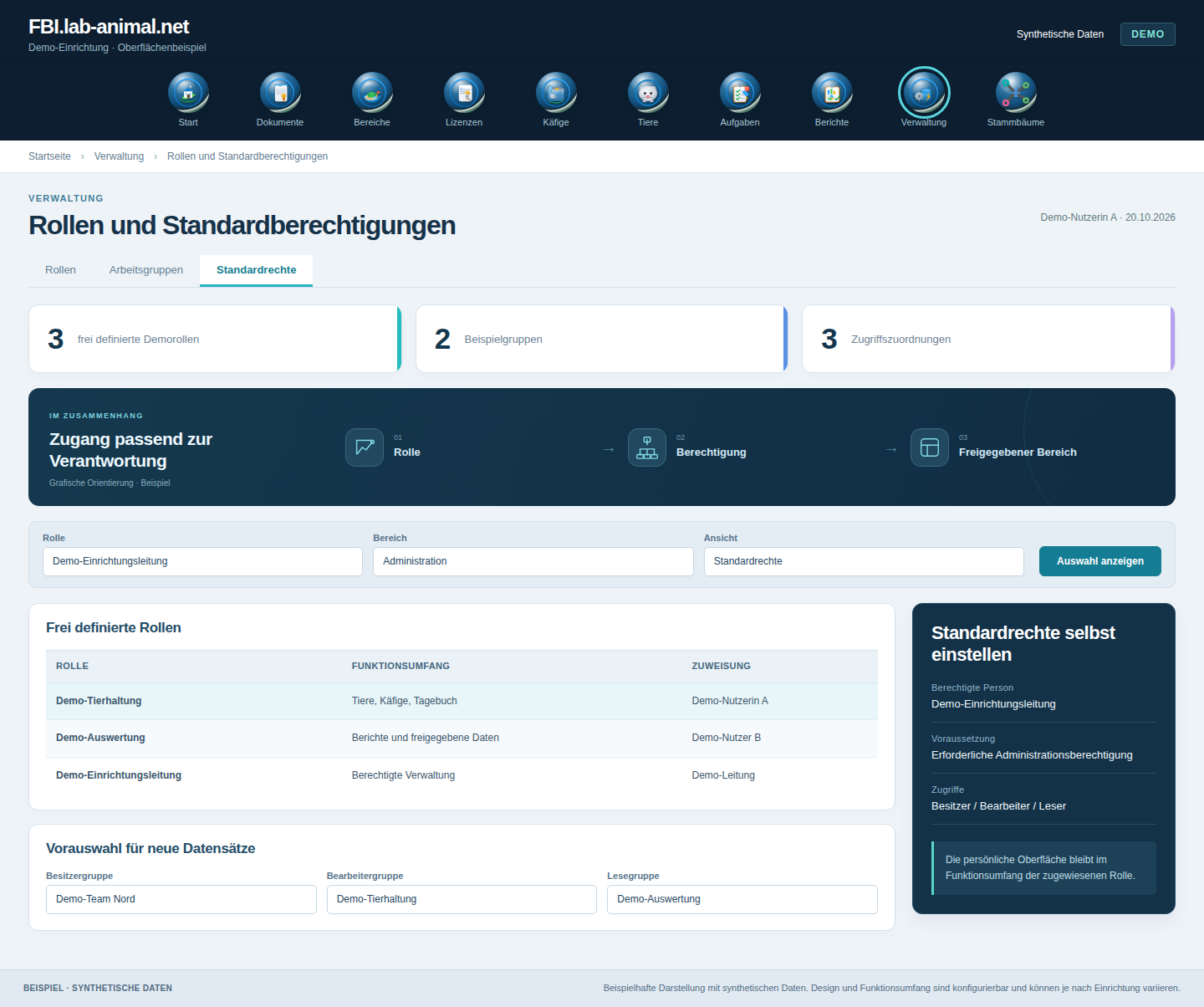Click the frei definierte Demorollen card
1204x1007 pixels.
(215, 339)
